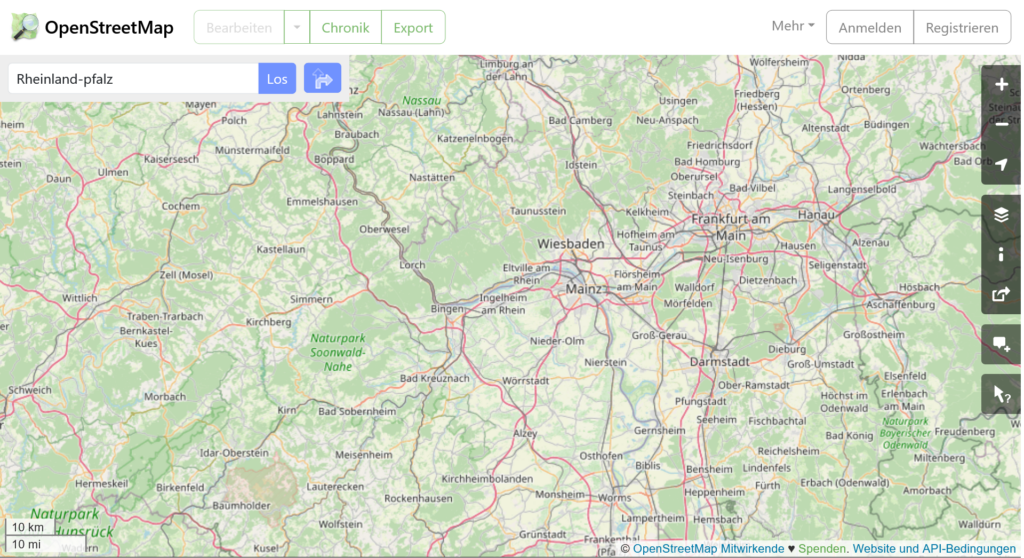This screenshot has width=1024, height=558.
Task: Click the Registrieren button
Action: (961, 27)
